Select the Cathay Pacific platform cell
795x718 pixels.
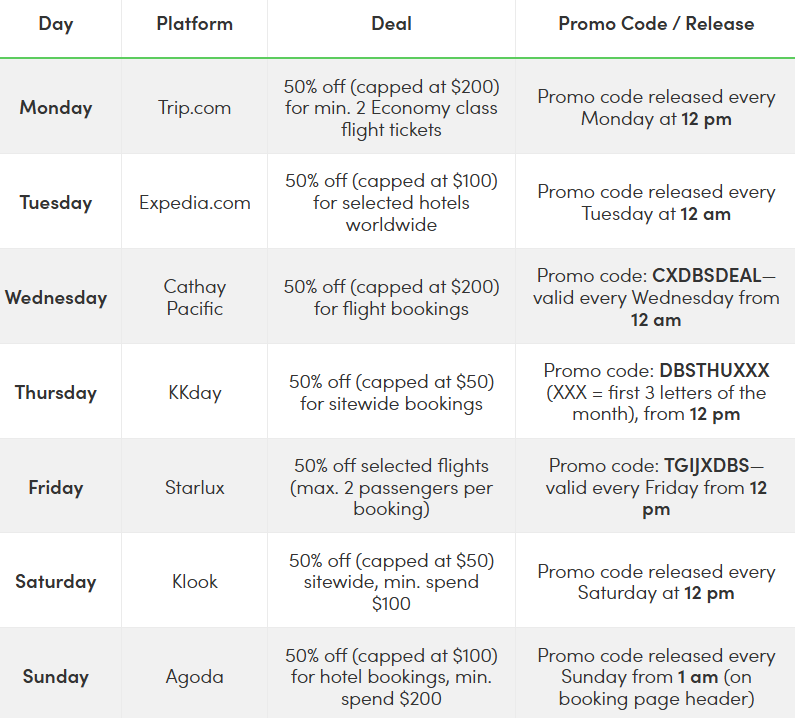click(x=194, y=298)
